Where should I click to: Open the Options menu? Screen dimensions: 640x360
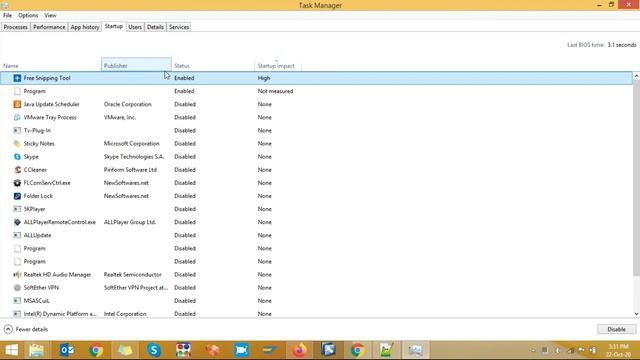click(x=28, y=15)
